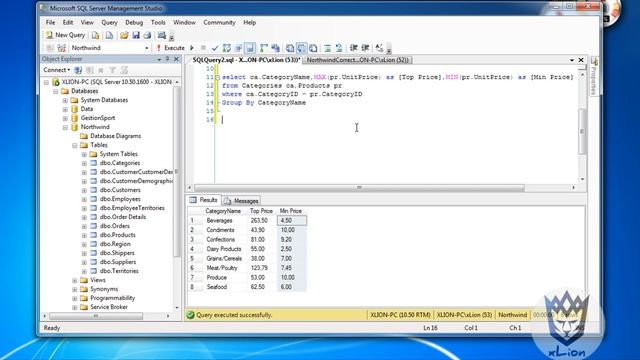This screenshot has width=640, height=360.
Task: Open the Query menu
Action: pos(109,22)
